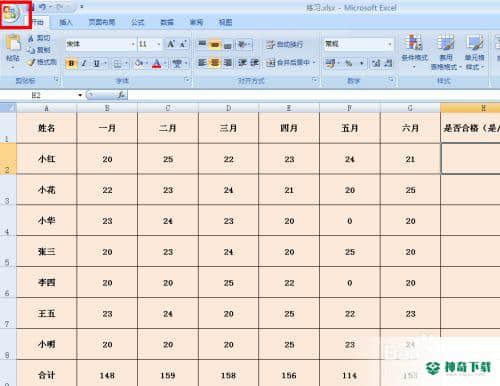This screenshot has width=500, height=386.
Task: Click the Redo icon in quick access toolbar
Action: point(59,7)
